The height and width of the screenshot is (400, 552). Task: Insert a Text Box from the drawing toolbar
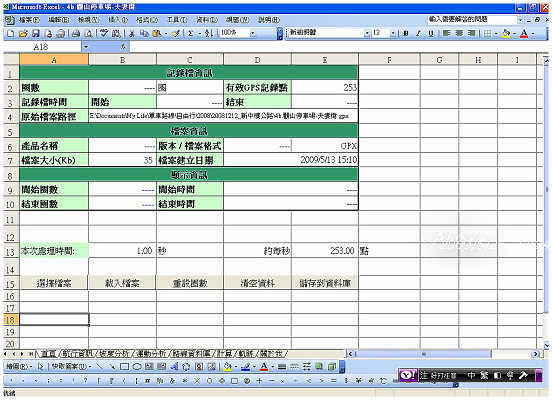(149, 367)
